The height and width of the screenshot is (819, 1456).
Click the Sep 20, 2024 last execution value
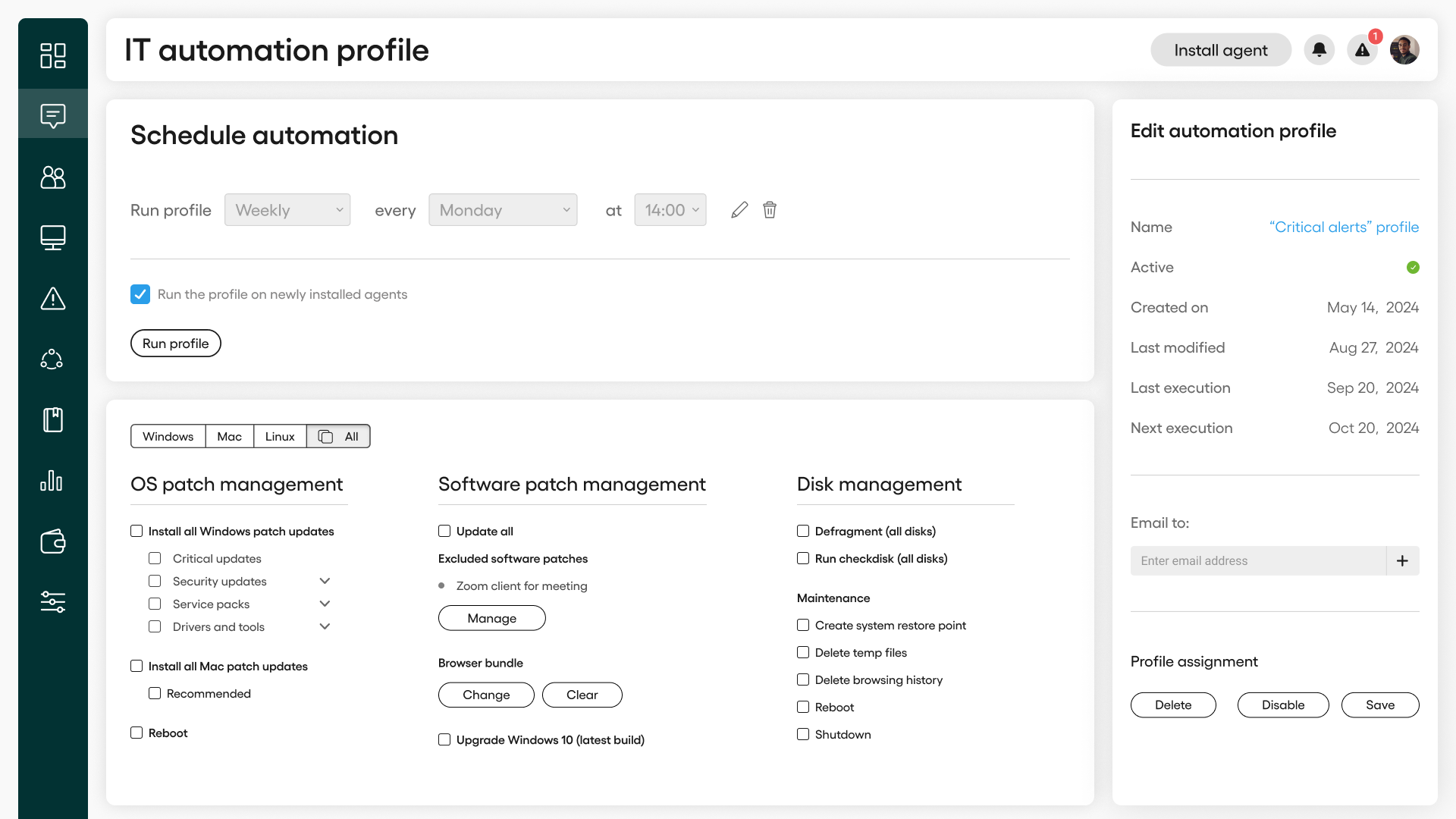coord(1373,388)
